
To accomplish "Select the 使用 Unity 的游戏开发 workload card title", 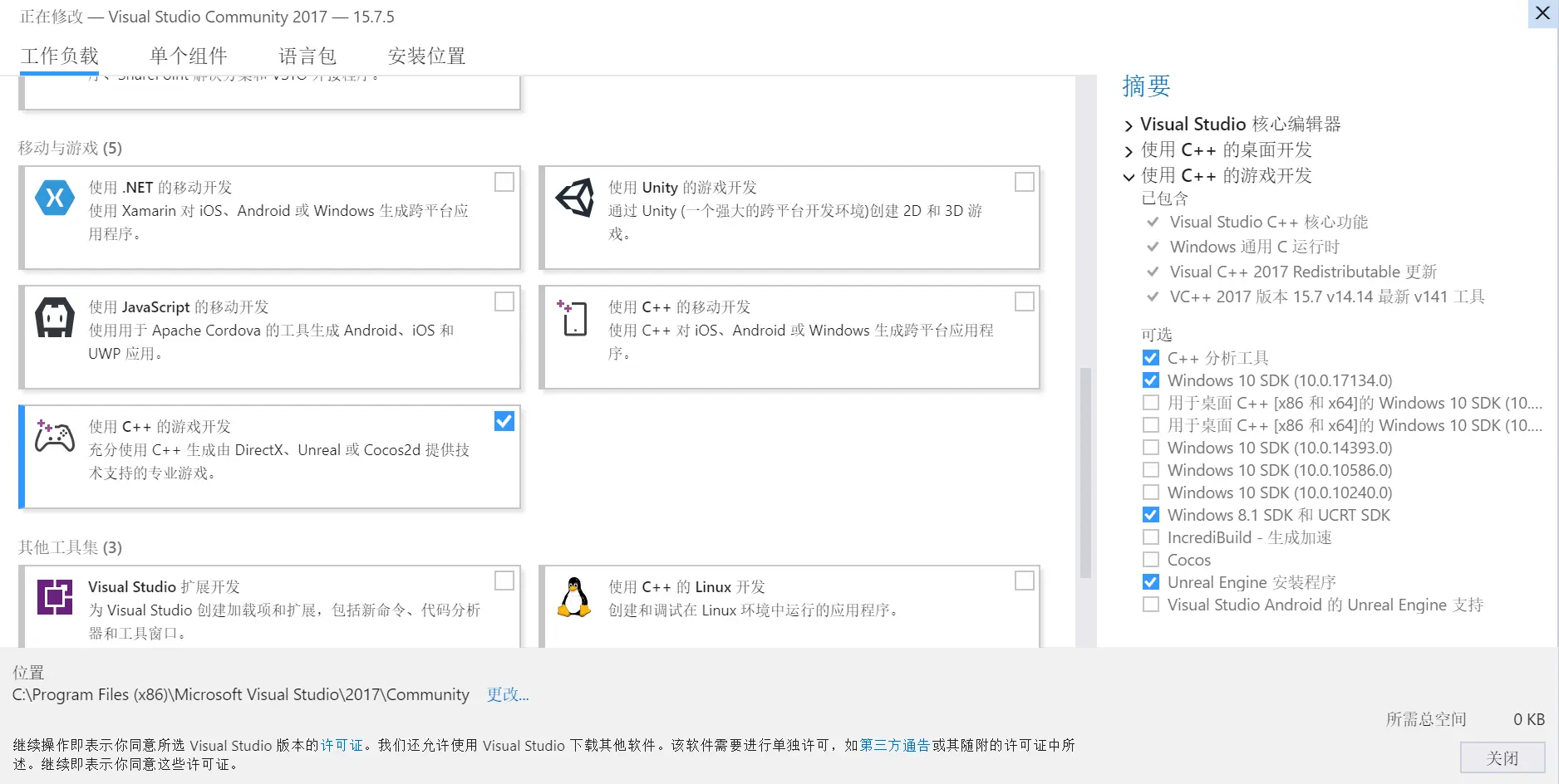I will (682, 187).
